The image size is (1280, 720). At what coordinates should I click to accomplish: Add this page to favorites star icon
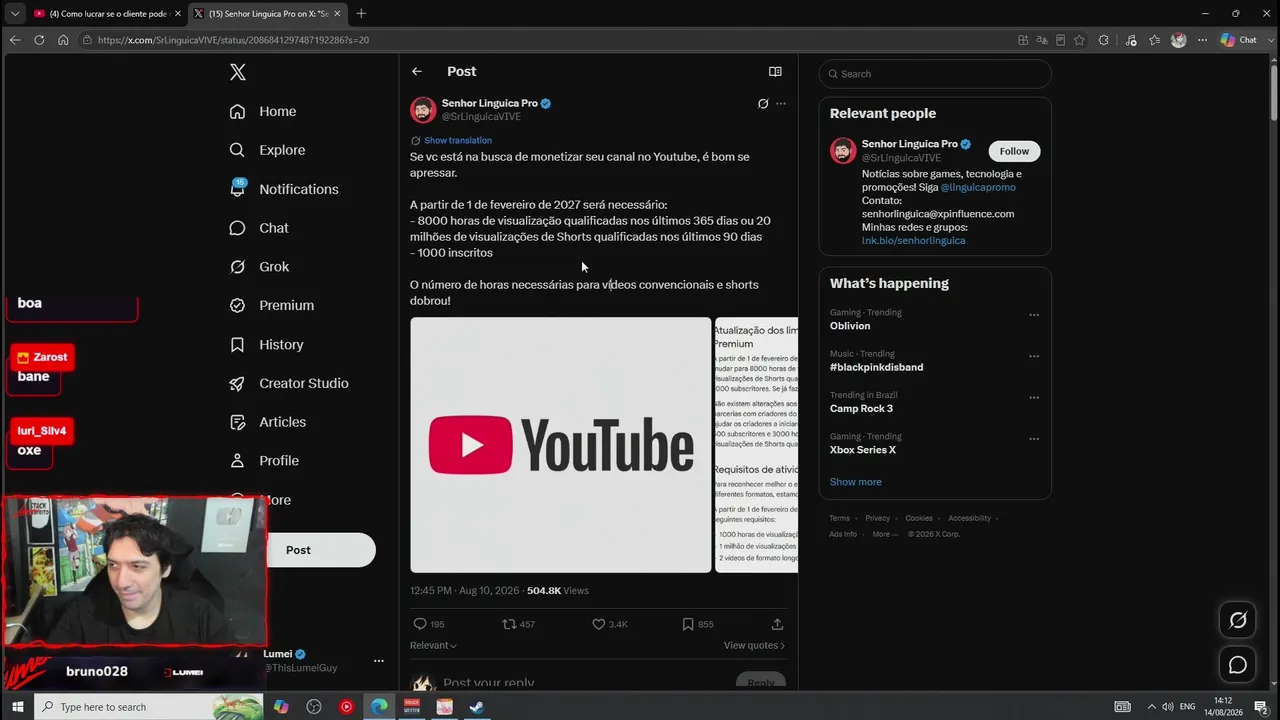pyautogui.click(x=1079, y=40)
